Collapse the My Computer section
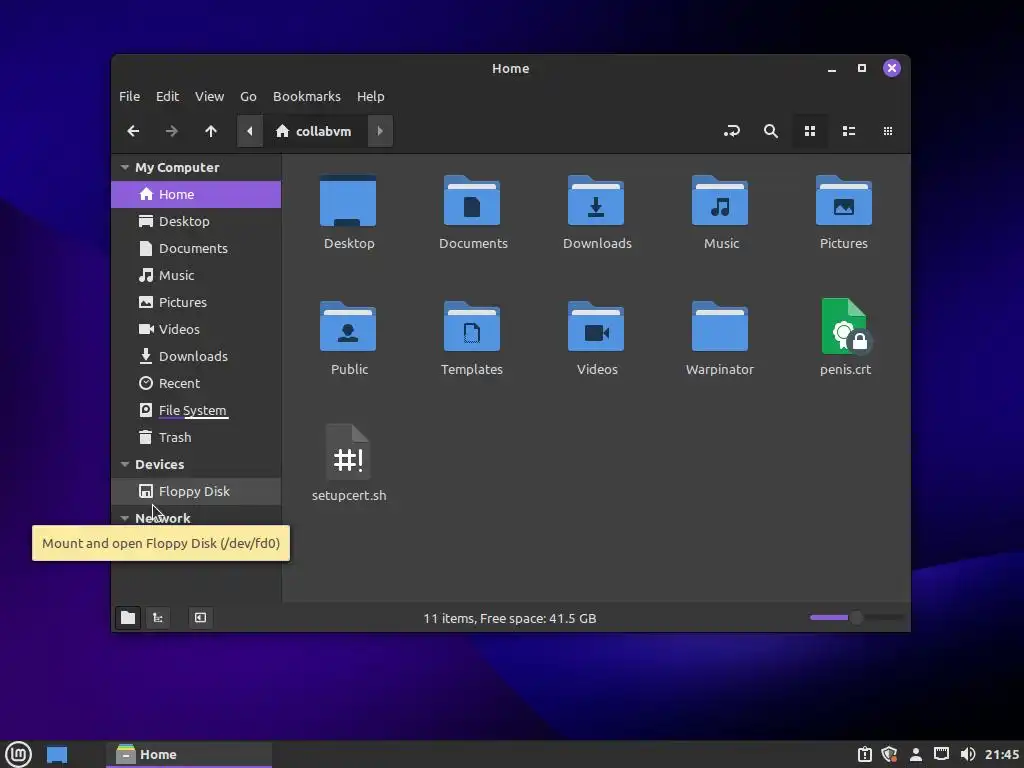This screenshot has width=1024, height=768. coord(125,168)
